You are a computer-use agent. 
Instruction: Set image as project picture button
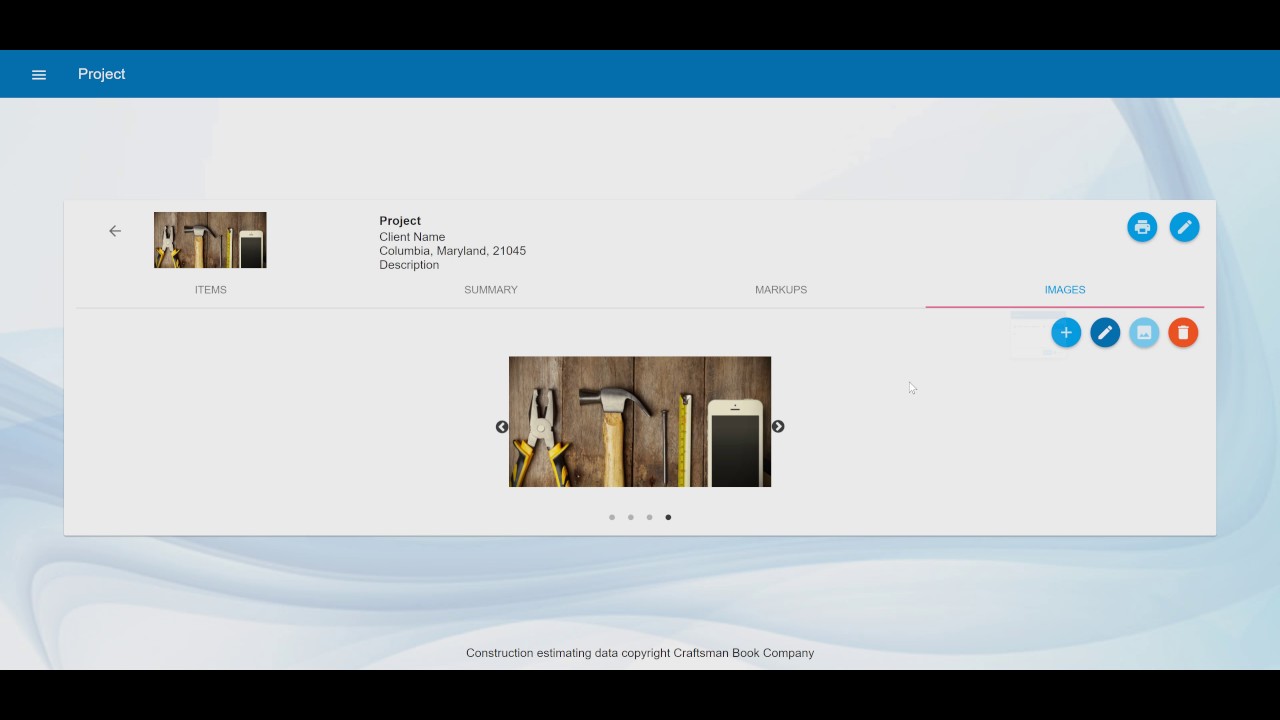pyautogui.click(x=1144, y=333)
